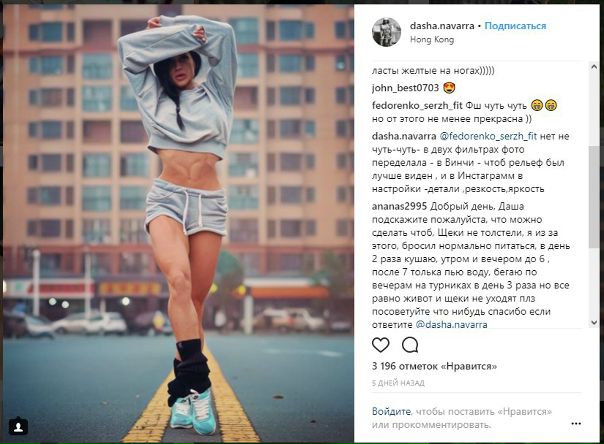
Task: Click the 3 196 отметок likes count
Action: (x=434, y=366)
